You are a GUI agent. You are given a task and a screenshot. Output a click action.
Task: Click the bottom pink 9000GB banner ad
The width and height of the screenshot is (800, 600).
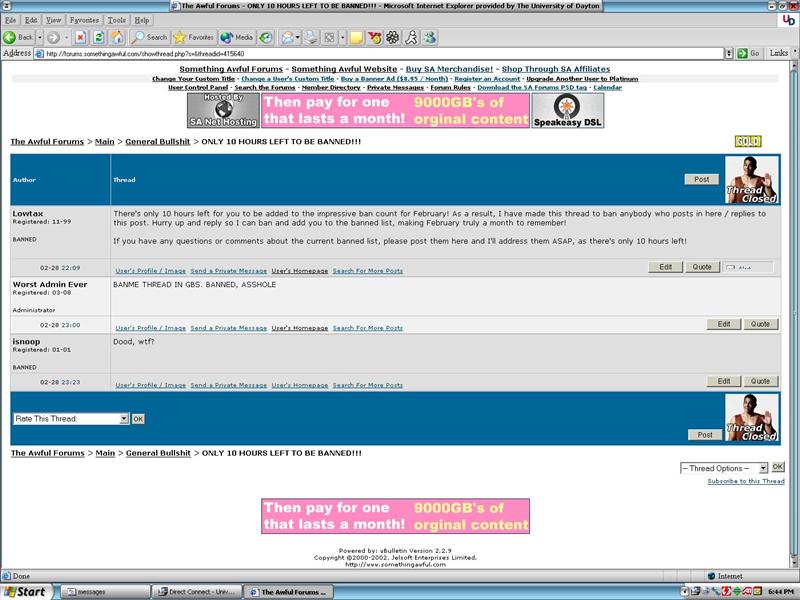(395, 516)
